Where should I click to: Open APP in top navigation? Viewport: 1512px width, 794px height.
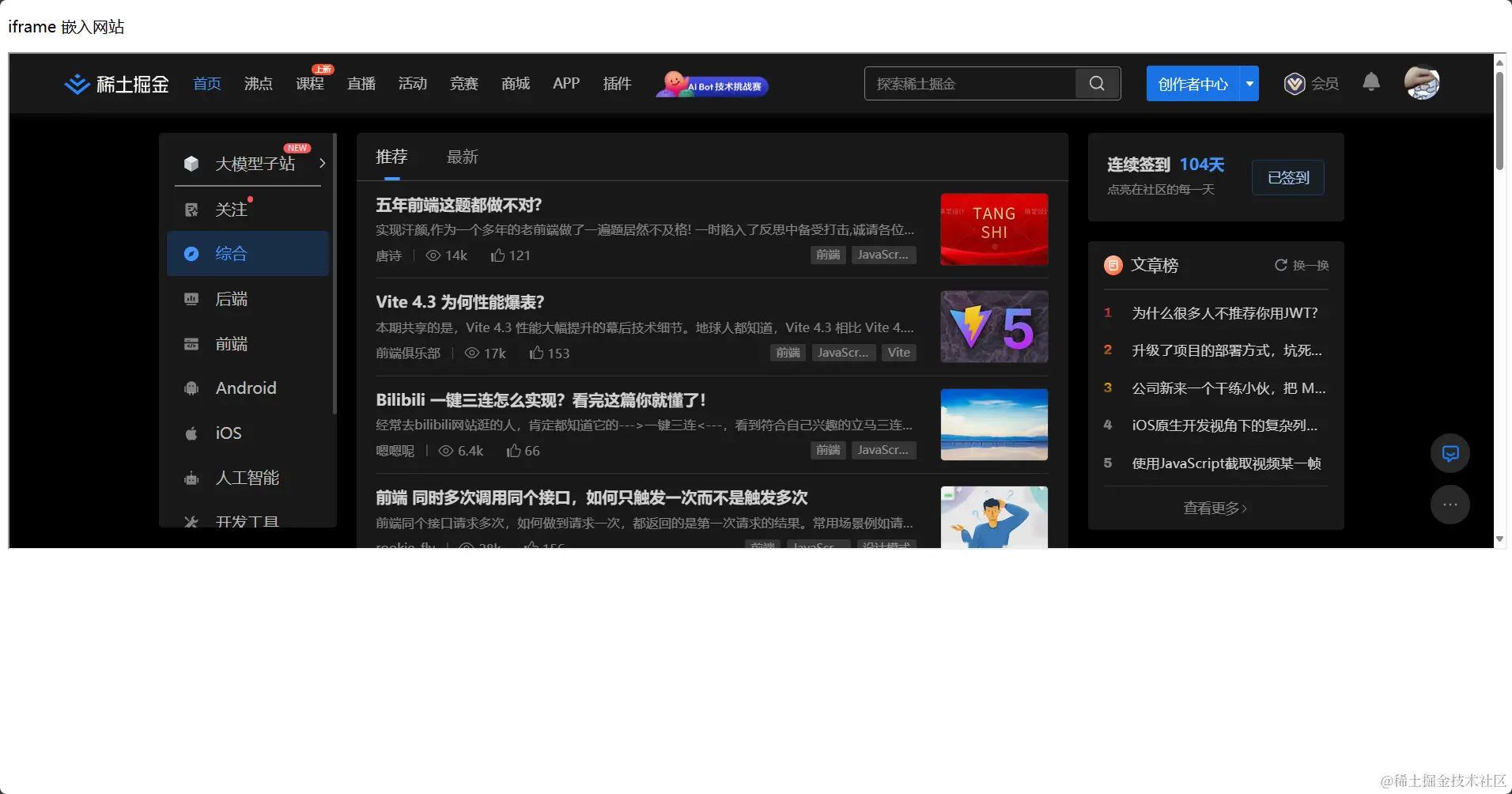(566, 83)
